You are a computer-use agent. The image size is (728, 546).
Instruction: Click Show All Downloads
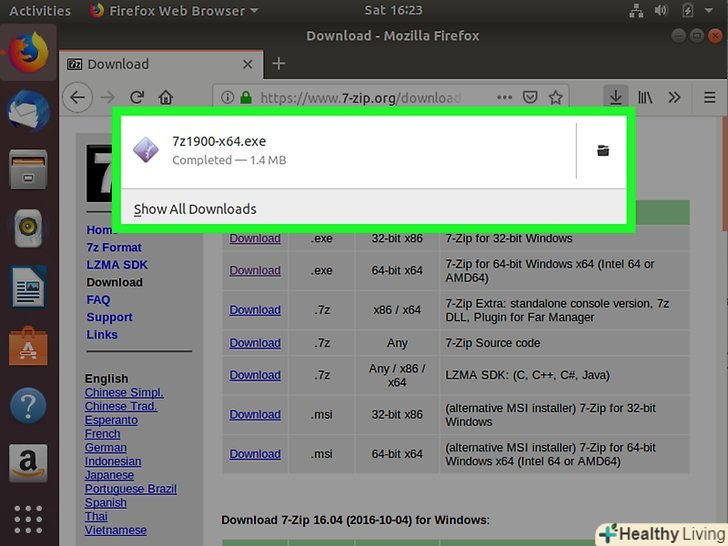195,209
